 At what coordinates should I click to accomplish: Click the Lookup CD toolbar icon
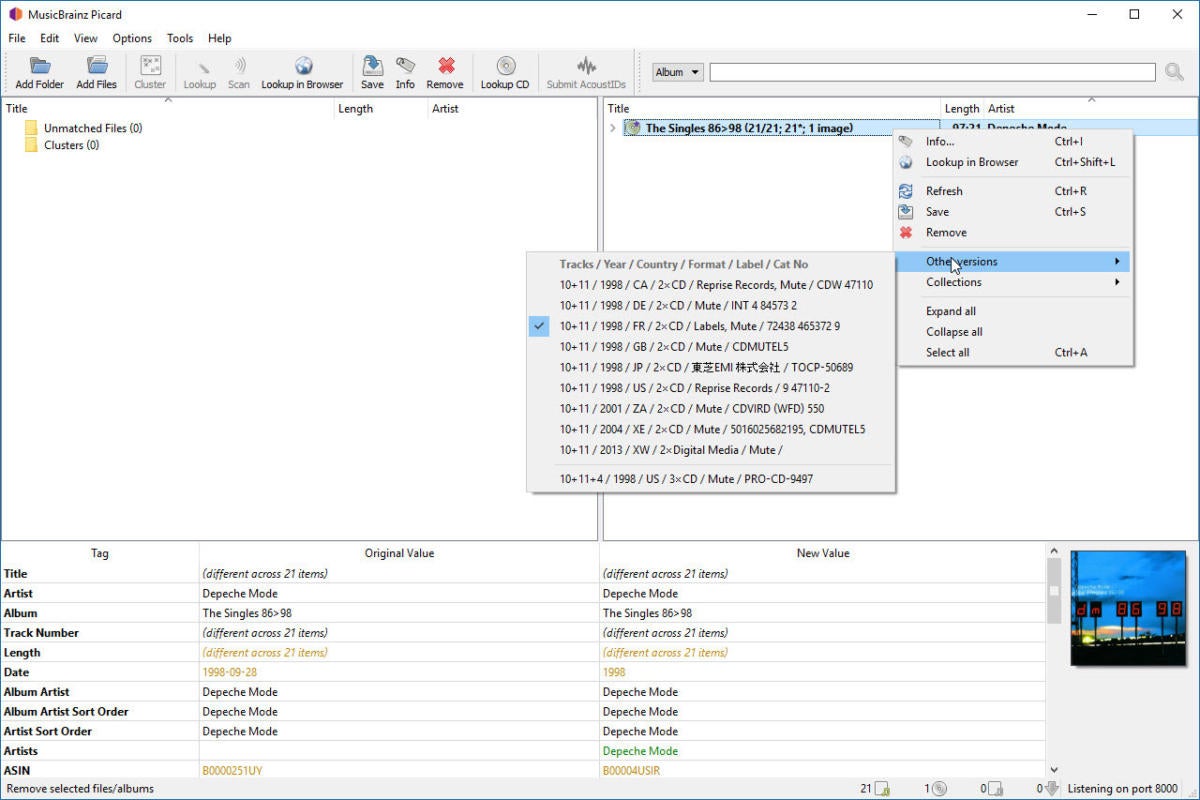[505, 66]
